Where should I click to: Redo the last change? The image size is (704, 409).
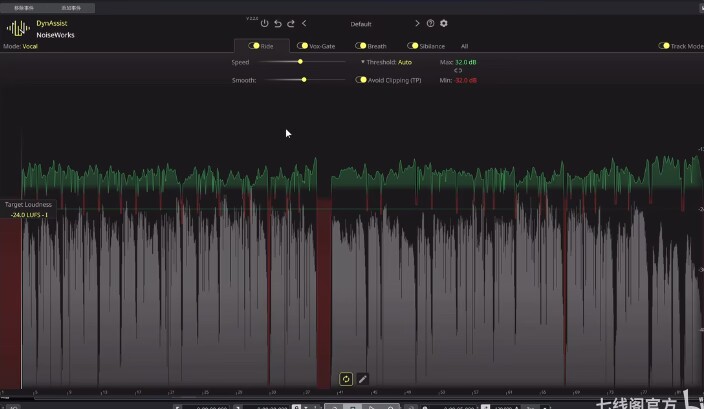click(291, 23)
